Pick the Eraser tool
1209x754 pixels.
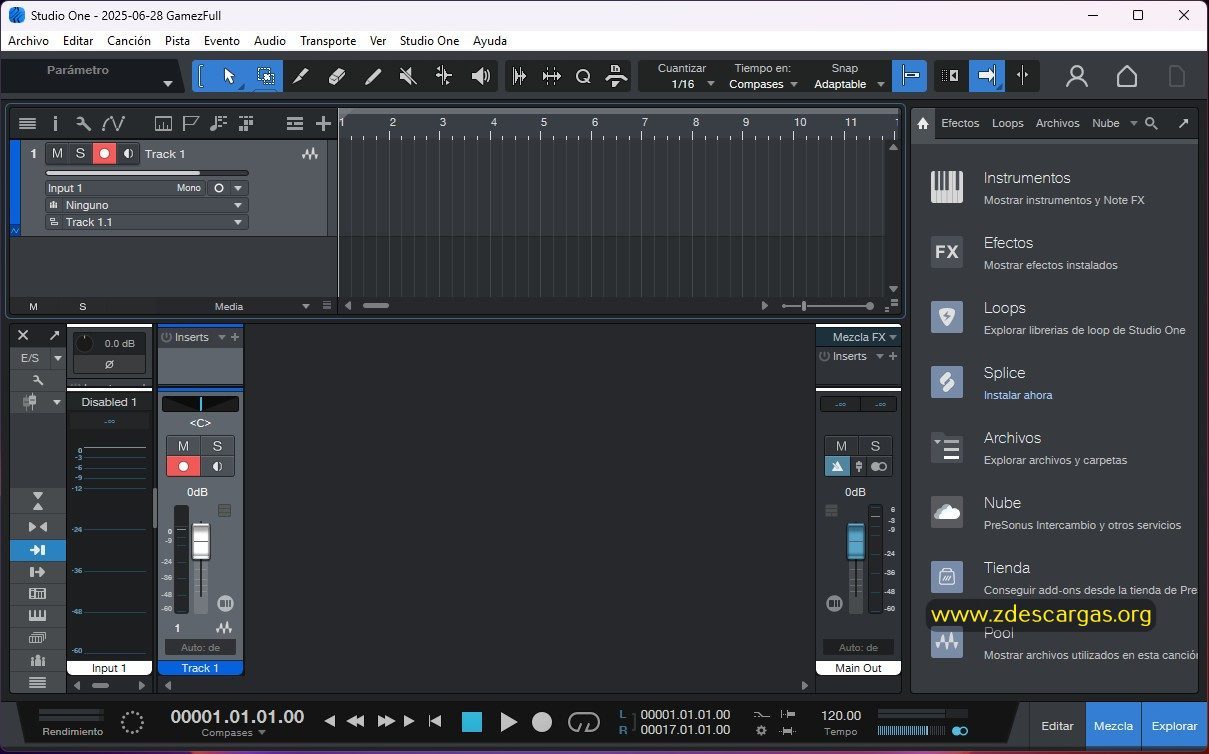[x=336, y=76]
